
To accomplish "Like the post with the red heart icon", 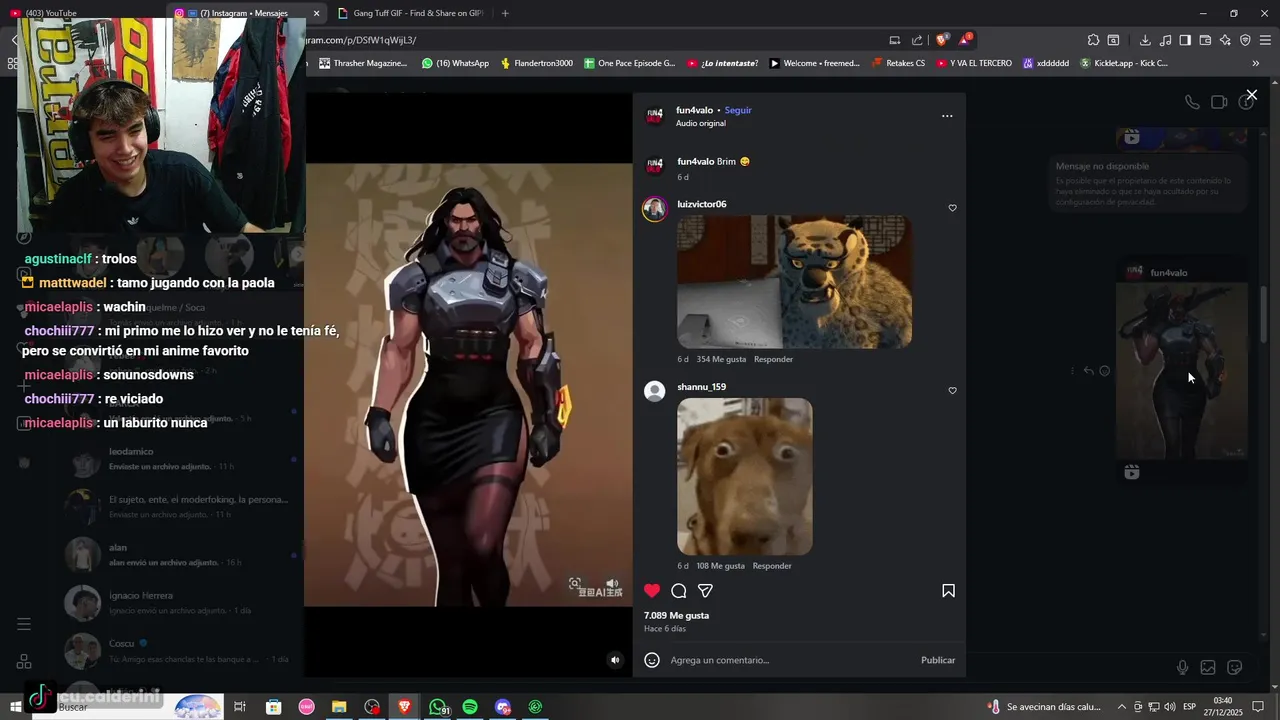I will (x=652, y=591).
